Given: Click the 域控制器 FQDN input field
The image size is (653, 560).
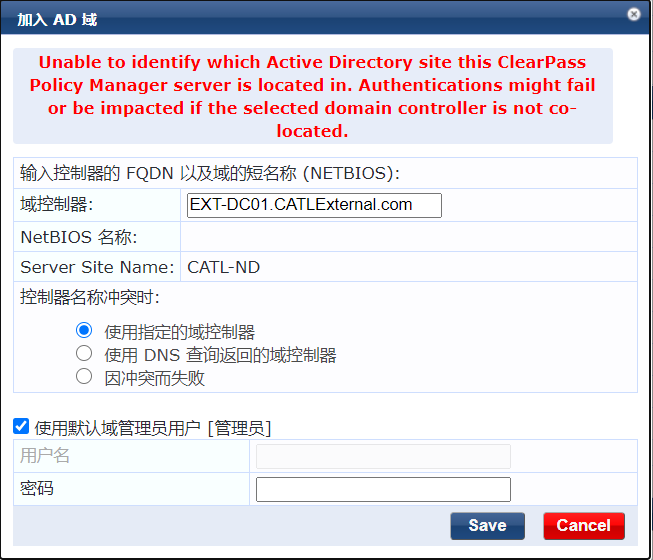Looking at the screenshot, I should coord(314,205).
